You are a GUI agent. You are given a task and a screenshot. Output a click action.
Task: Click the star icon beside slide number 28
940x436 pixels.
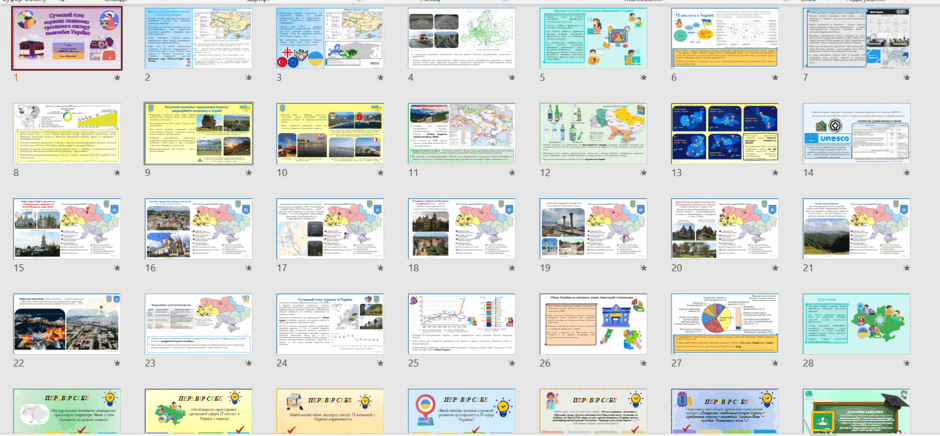906,363
